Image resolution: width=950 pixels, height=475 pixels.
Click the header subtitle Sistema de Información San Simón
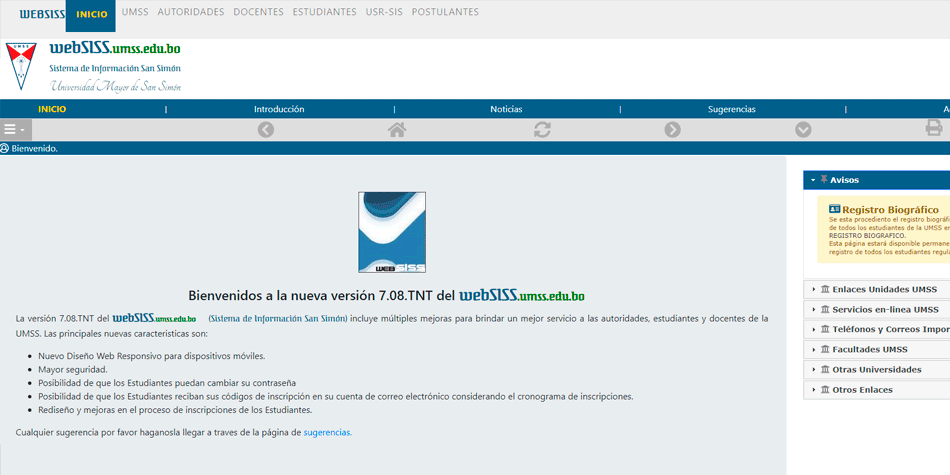click(115, 68)
